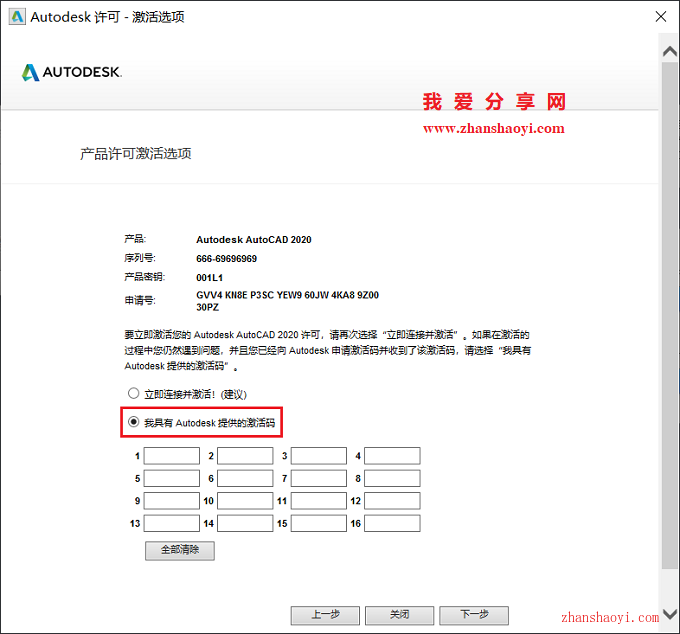This screenshot has width=680, height=634.
Task: Go back with the 上一步 button
Action: 325,615
